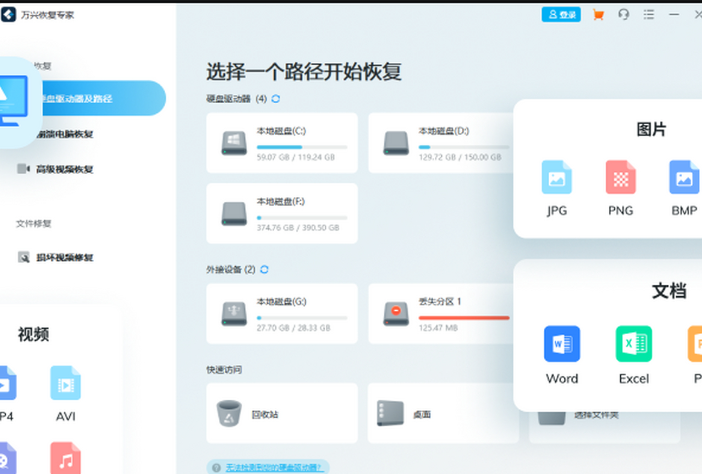This screenshot has height=474, width=702.
Task: Open the 回收站 recycle bin icon
Action: (229, 413)
